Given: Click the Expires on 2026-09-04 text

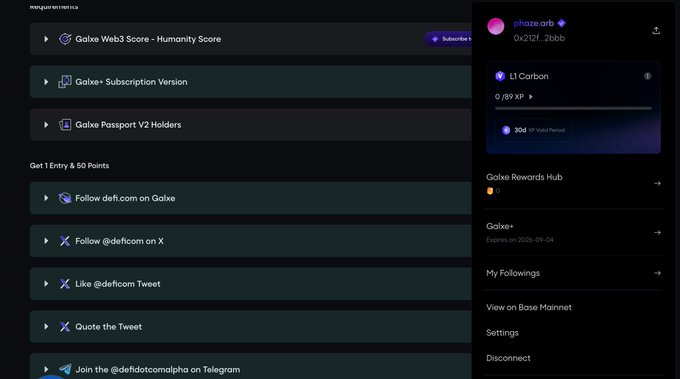Looking at the screenshot, I should pyautogui.click(x=520, y=240).
